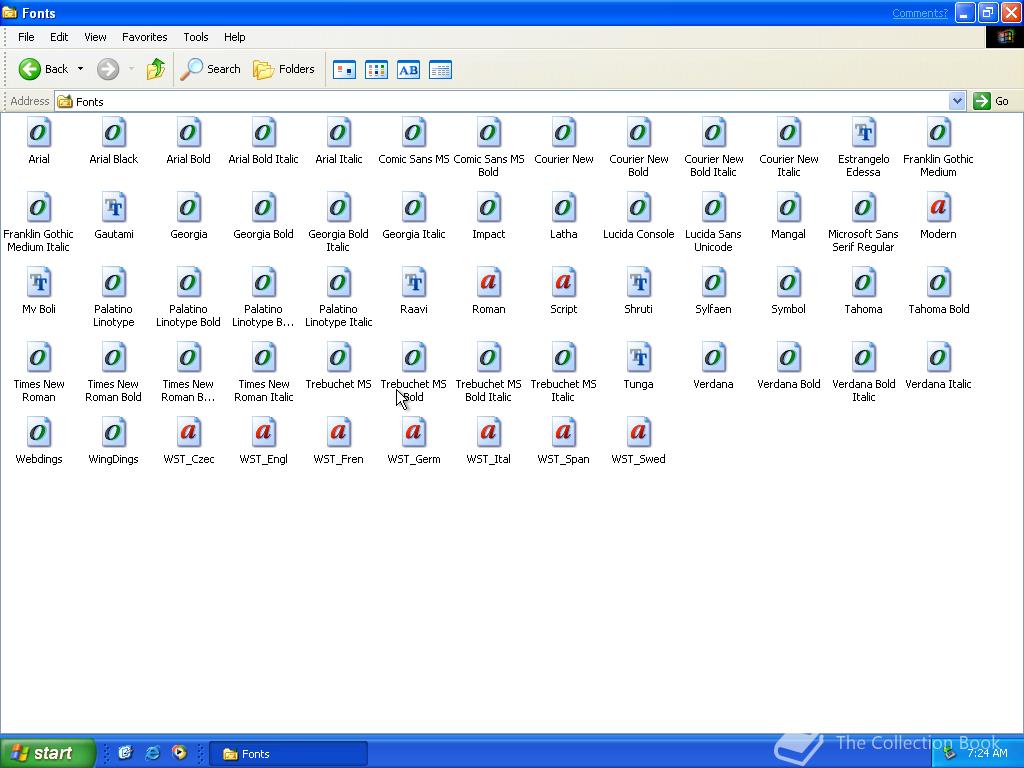Open the Tools menu
Viewport: 1024px width, 768px height.
195,37
